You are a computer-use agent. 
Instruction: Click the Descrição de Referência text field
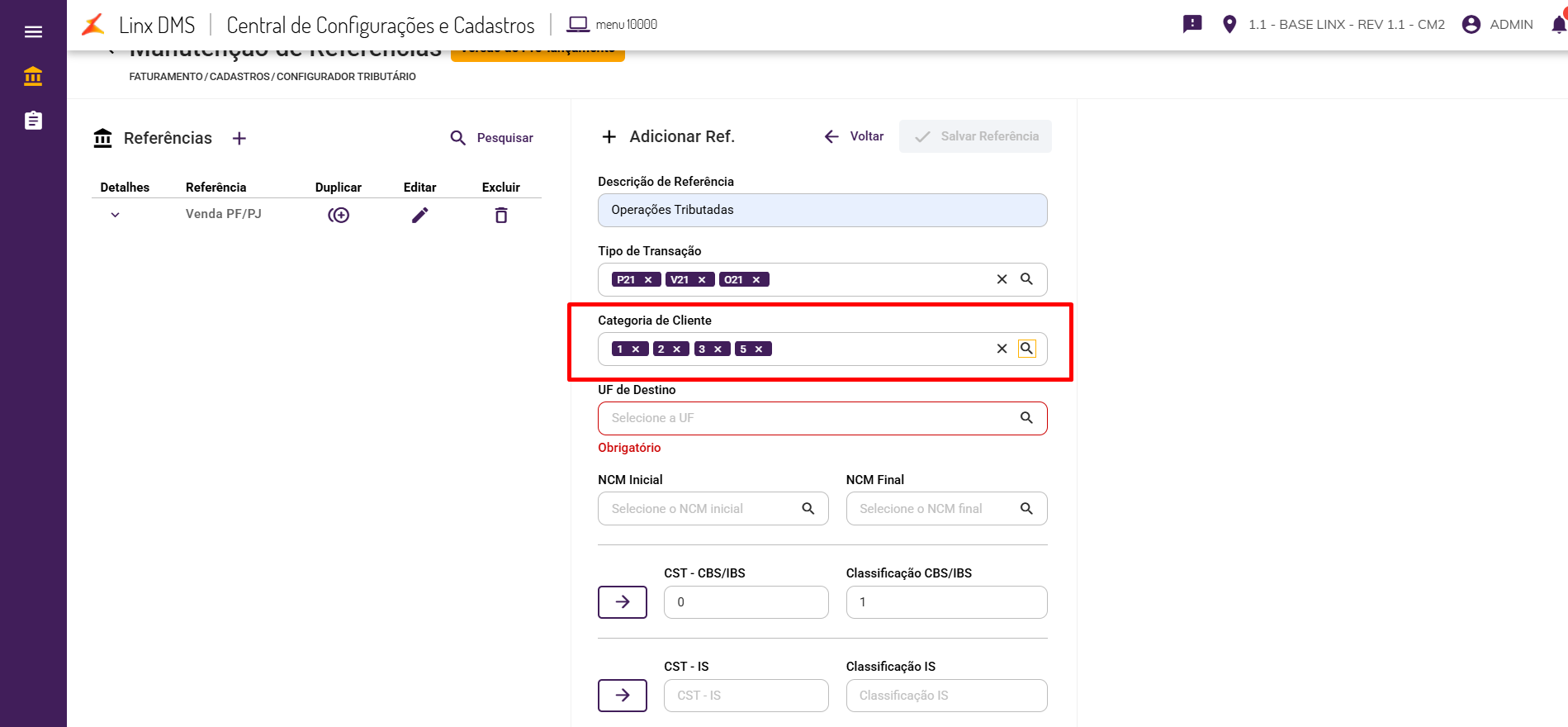(x=822, y=210)
